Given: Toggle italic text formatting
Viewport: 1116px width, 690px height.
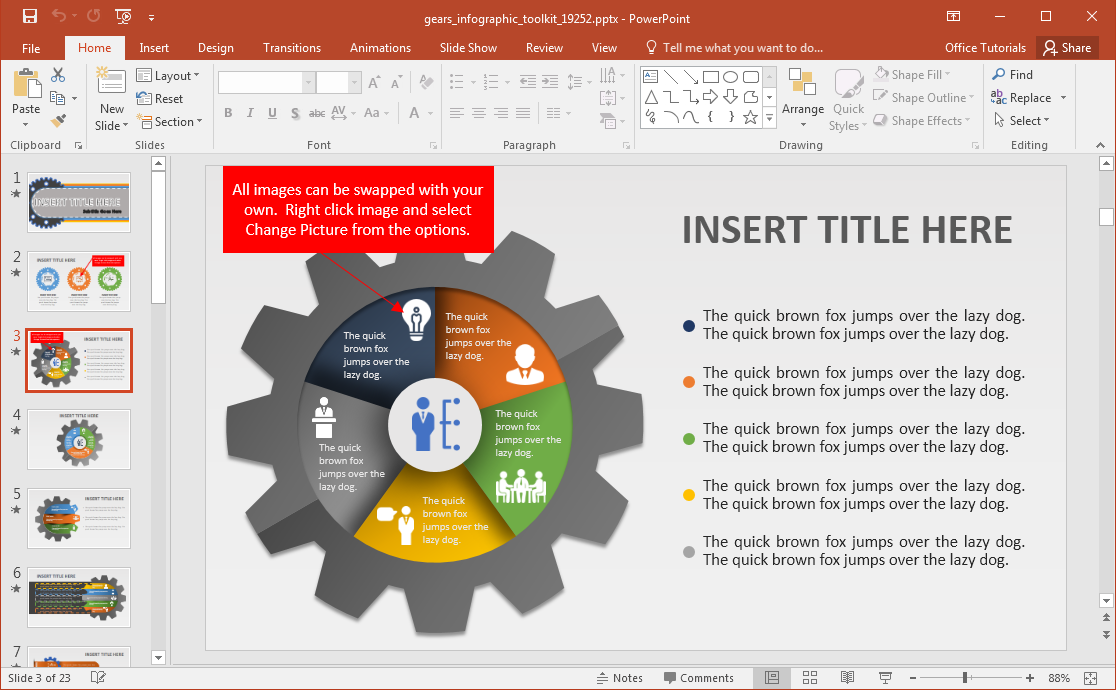Looking at the screenshot, I should point(250,113).
